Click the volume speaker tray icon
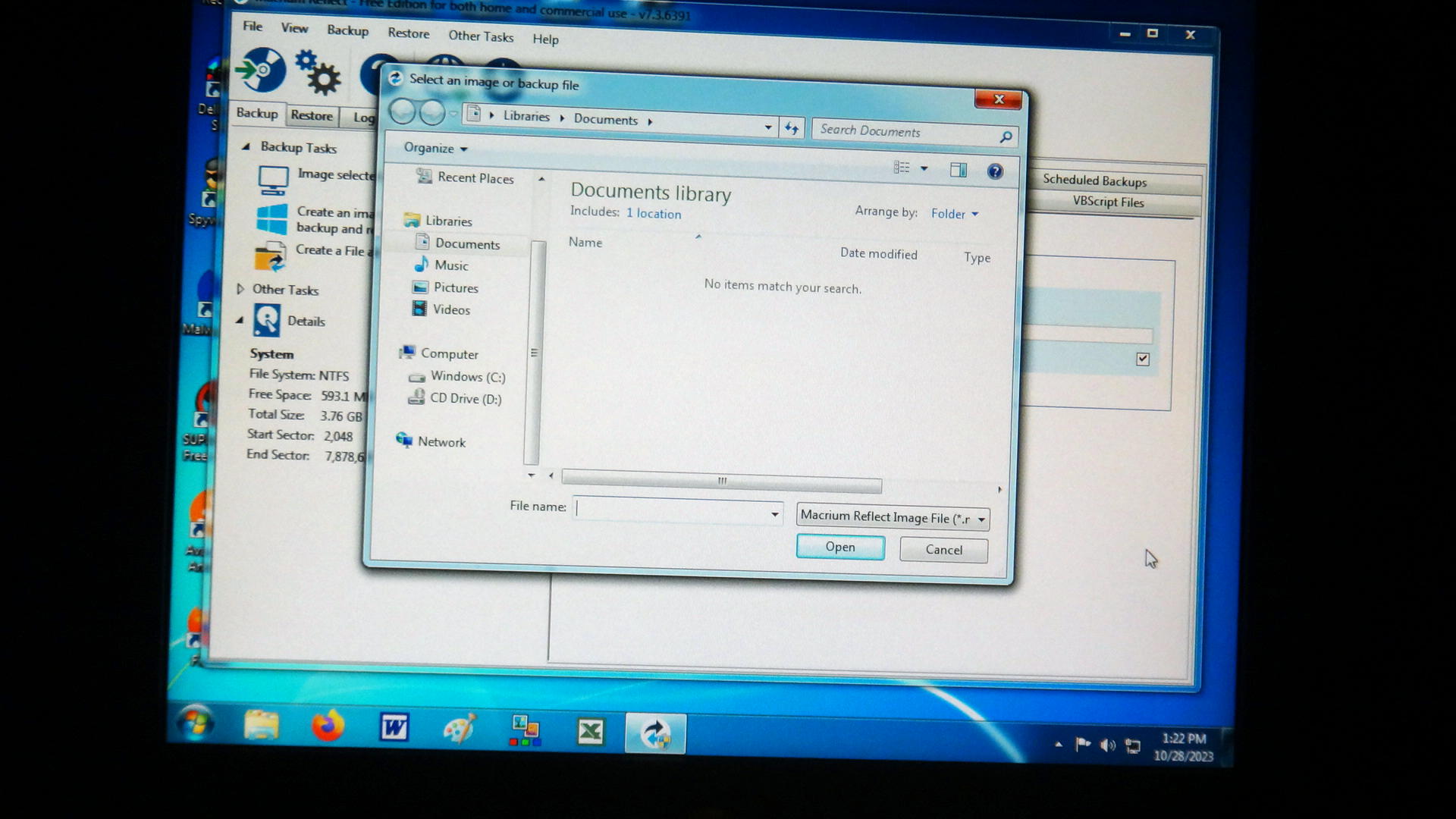Screen dimensions: 1456x819 (x=1108, y=745)
